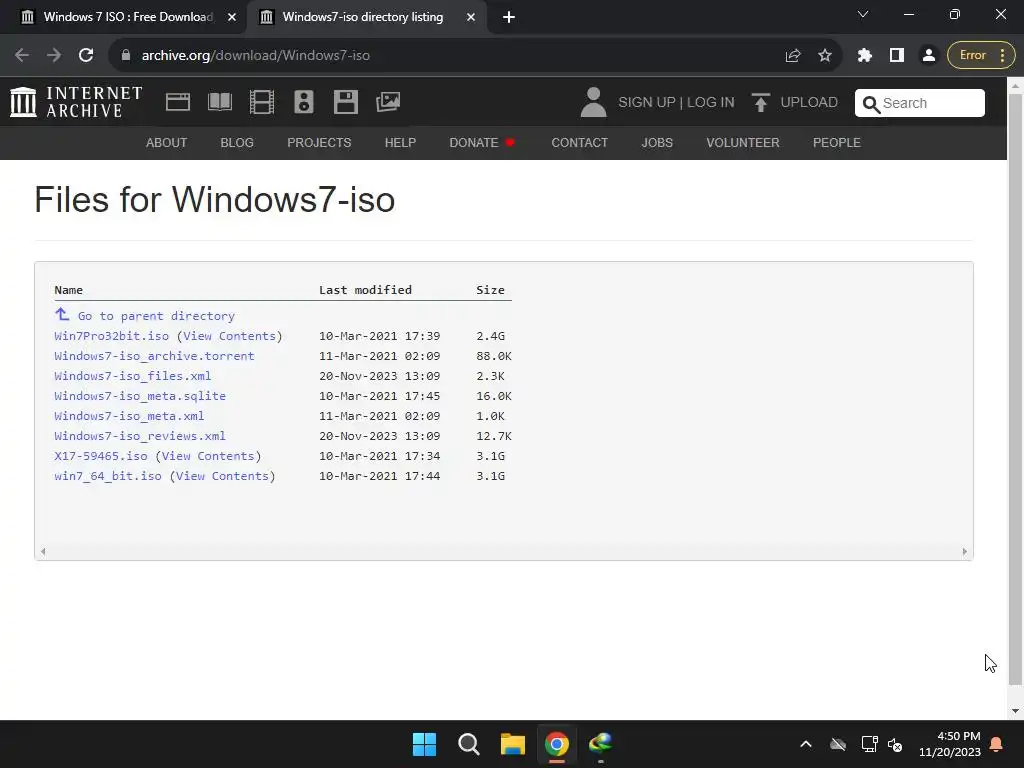Click the magnifier icon in the search box
1024x768 pixels.
871,104
